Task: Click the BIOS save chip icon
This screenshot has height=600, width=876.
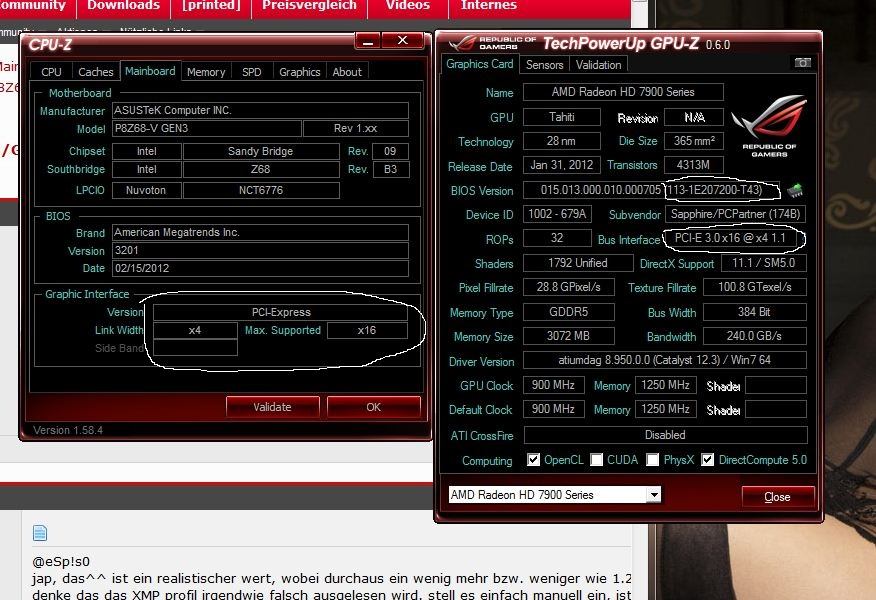Action: tap(794, 191)
